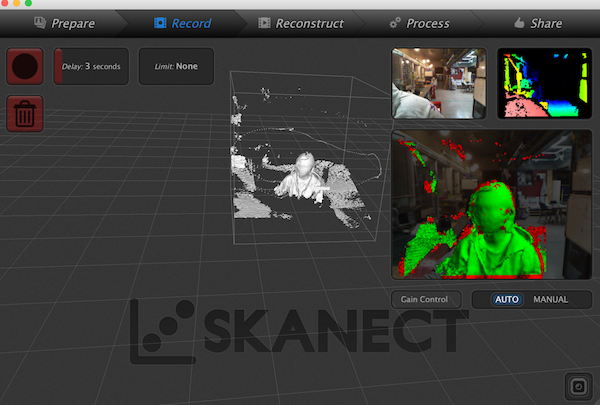The image size is (600, 405).
Task: Open the Prepare tab
Action: click(x=64, y=23)
